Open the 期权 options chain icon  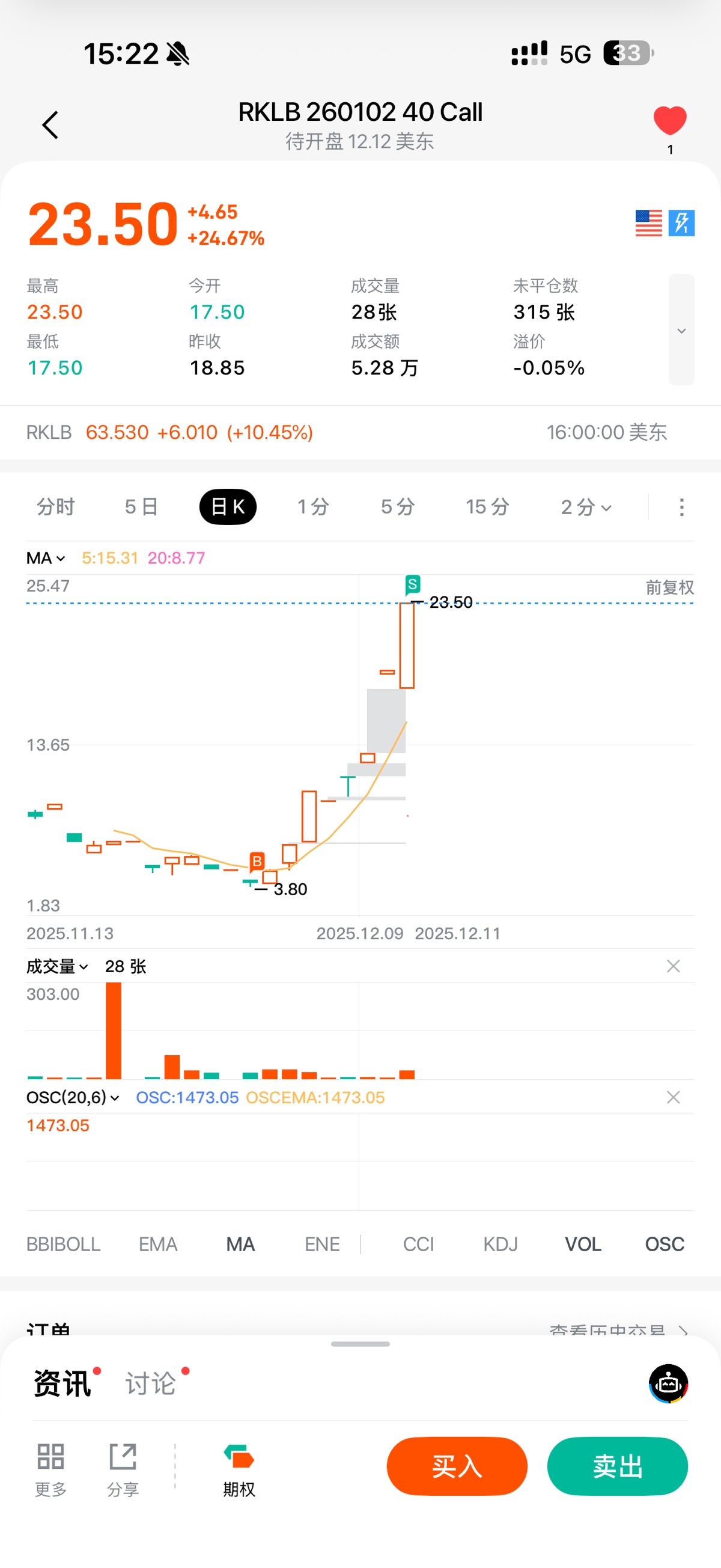tap(239, 1457)
